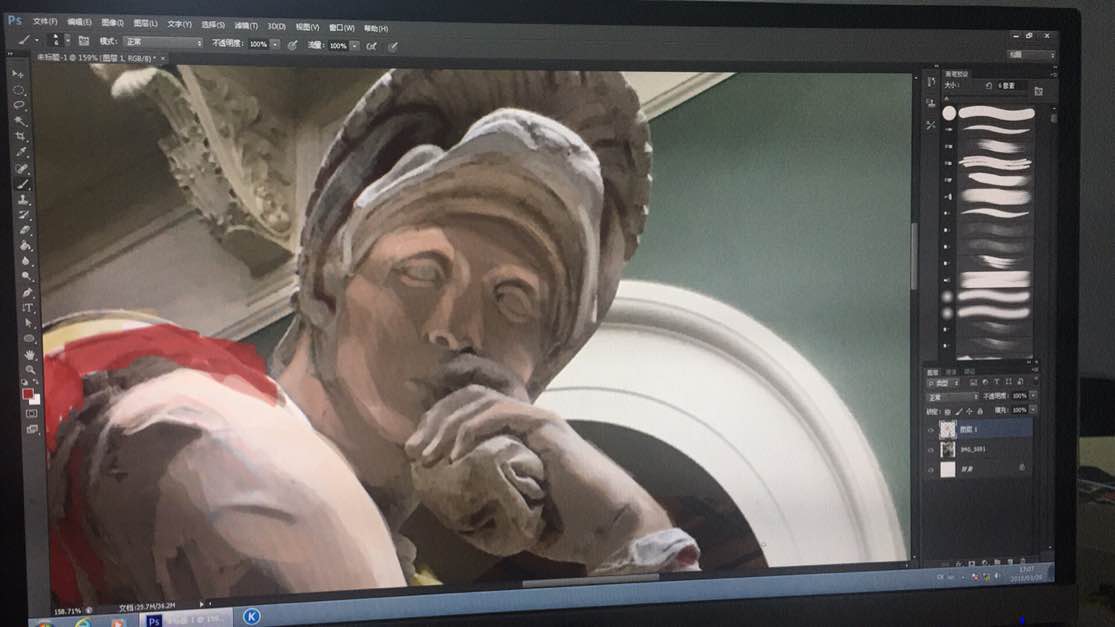Select the Path Selection tool
This screenshot has height=627, width=1115.
(x=28, y=323)
